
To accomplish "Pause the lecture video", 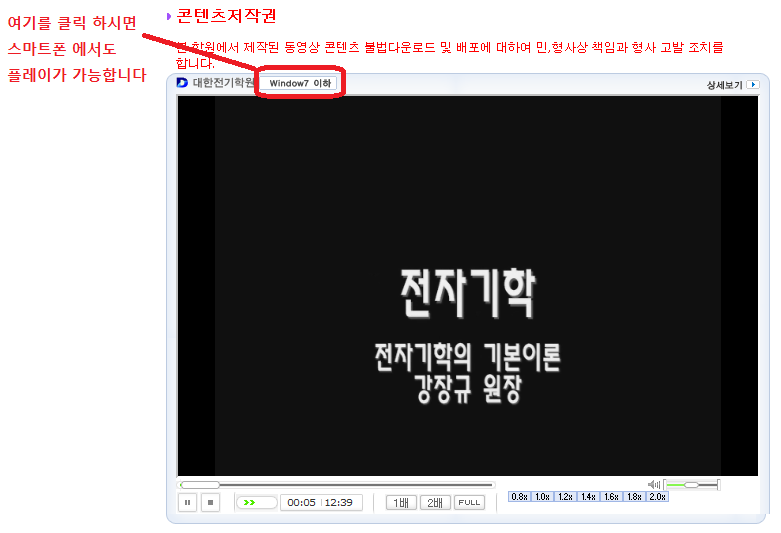I will click(187, 503).
